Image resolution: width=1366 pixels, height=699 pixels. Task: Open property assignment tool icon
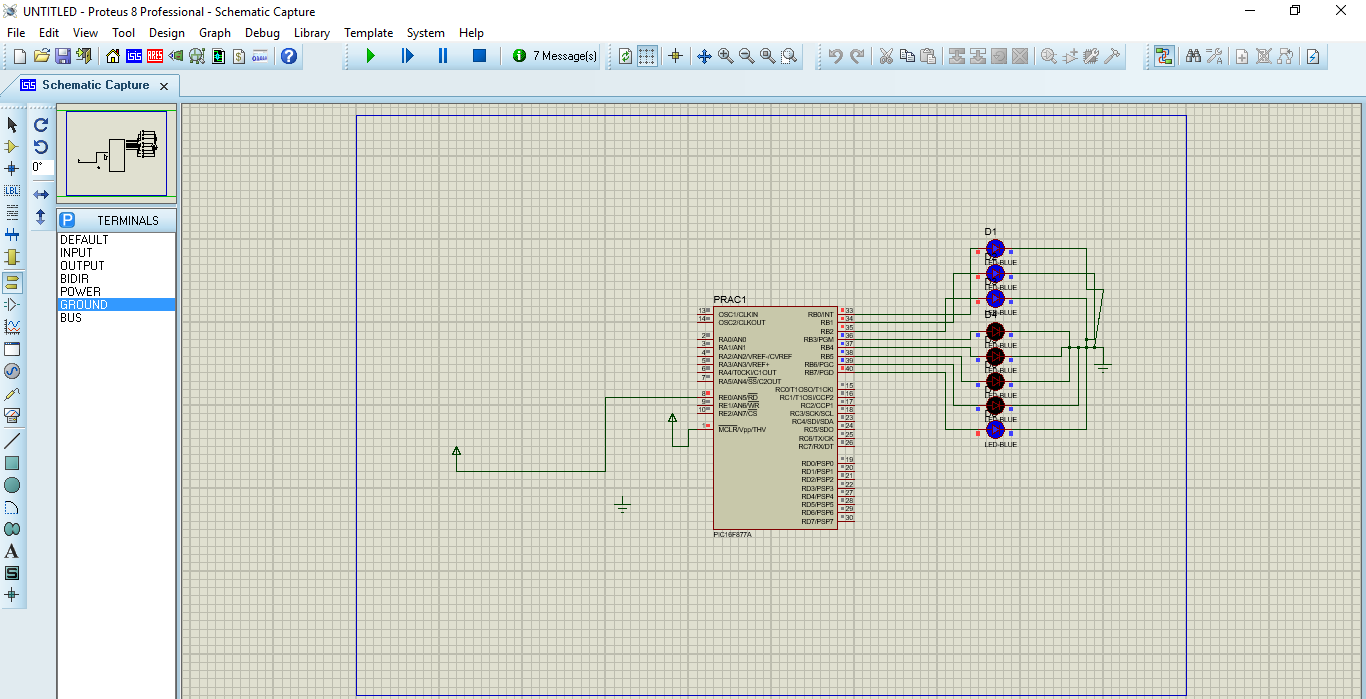(1214, 56)
